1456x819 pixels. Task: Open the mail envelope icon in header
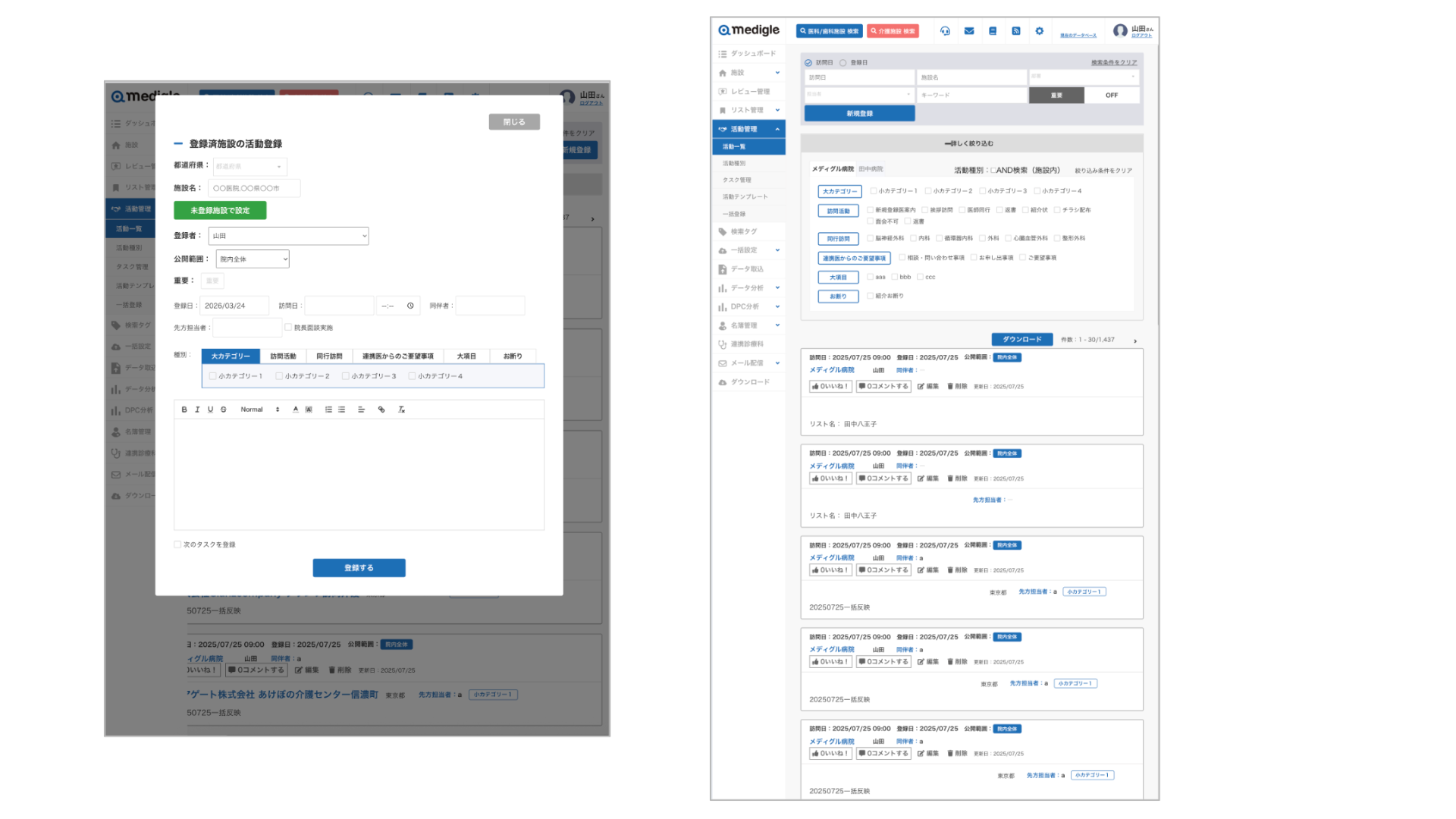click(969, 31)
